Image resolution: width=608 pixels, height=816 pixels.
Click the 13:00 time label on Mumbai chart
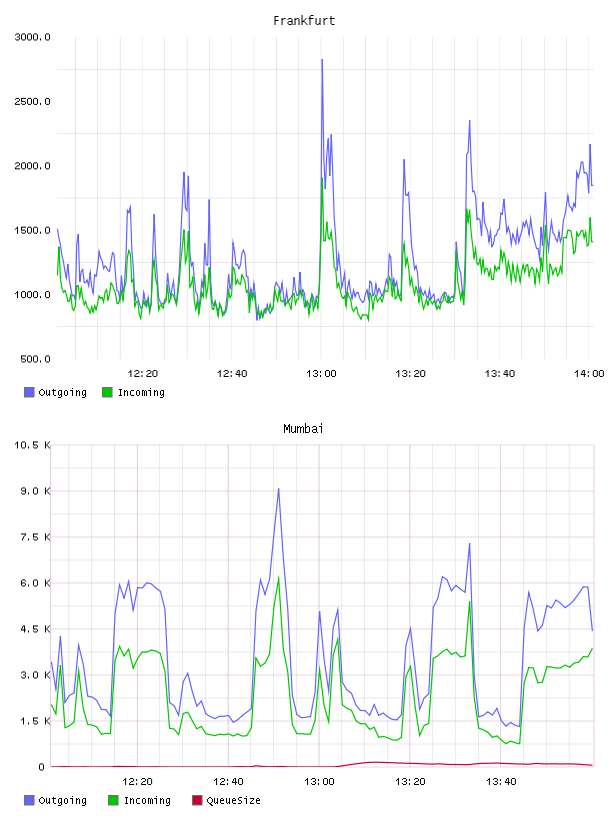coord(319,782)
